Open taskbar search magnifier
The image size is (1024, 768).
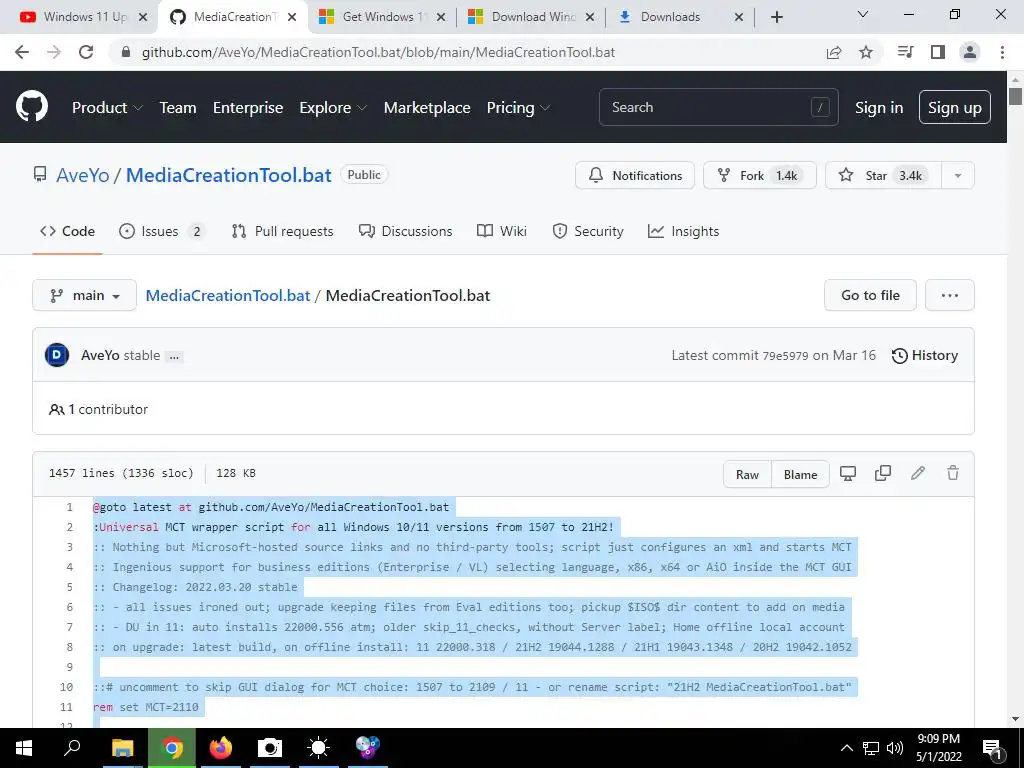tap(72, 748)
